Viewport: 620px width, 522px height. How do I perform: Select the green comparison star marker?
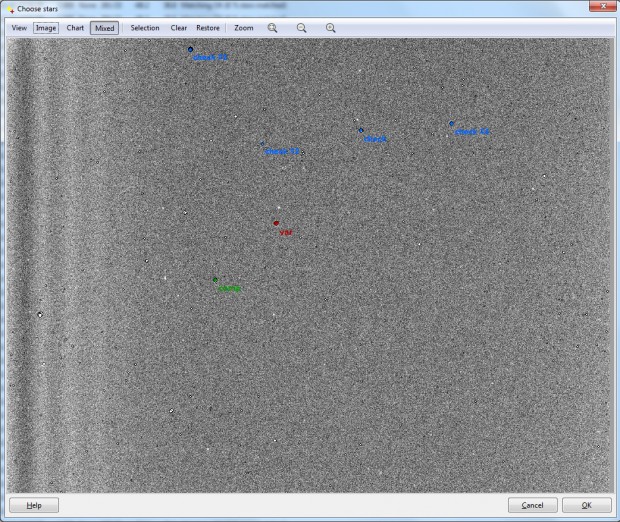pyautogui.click(x=215, y=280)
